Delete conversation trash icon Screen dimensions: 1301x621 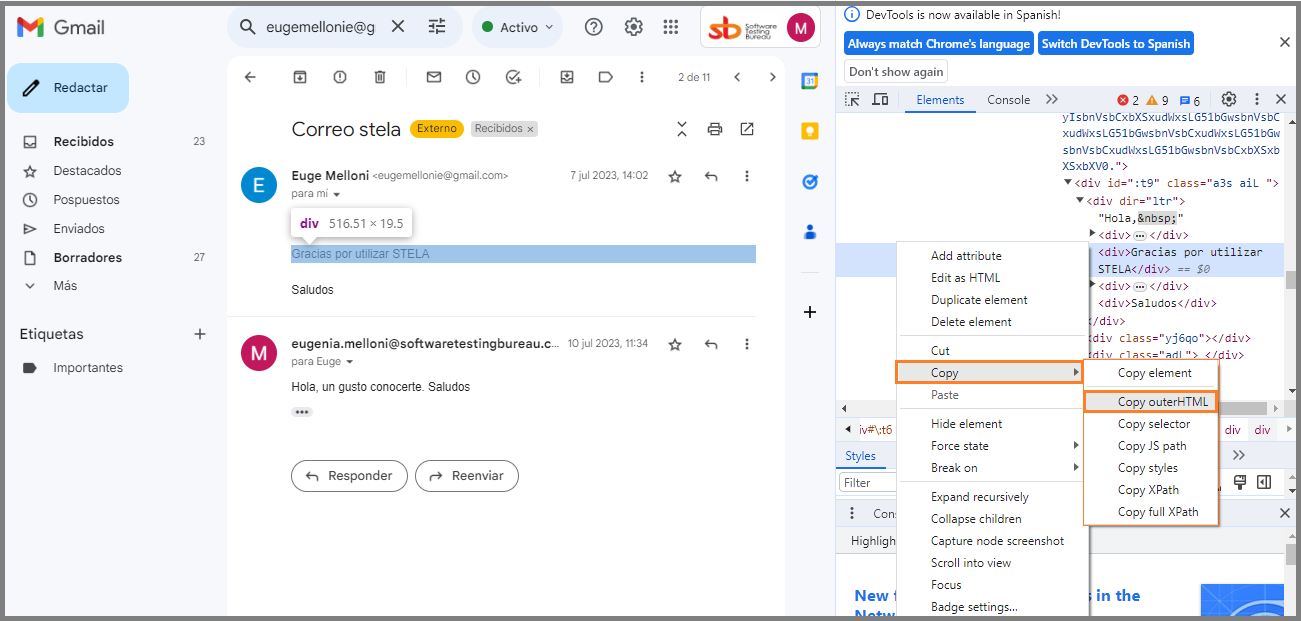(380, 77)
